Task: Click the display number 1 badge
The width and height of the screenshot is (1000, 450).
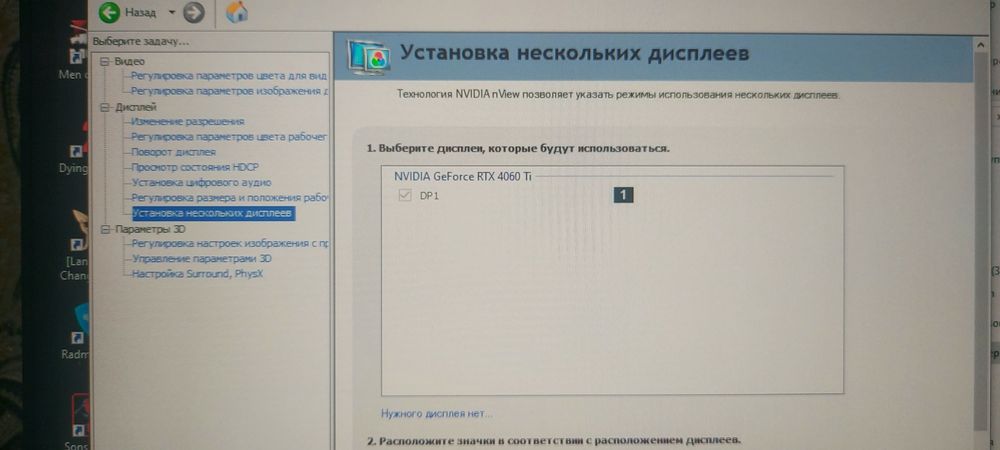Action: [623, 195]
